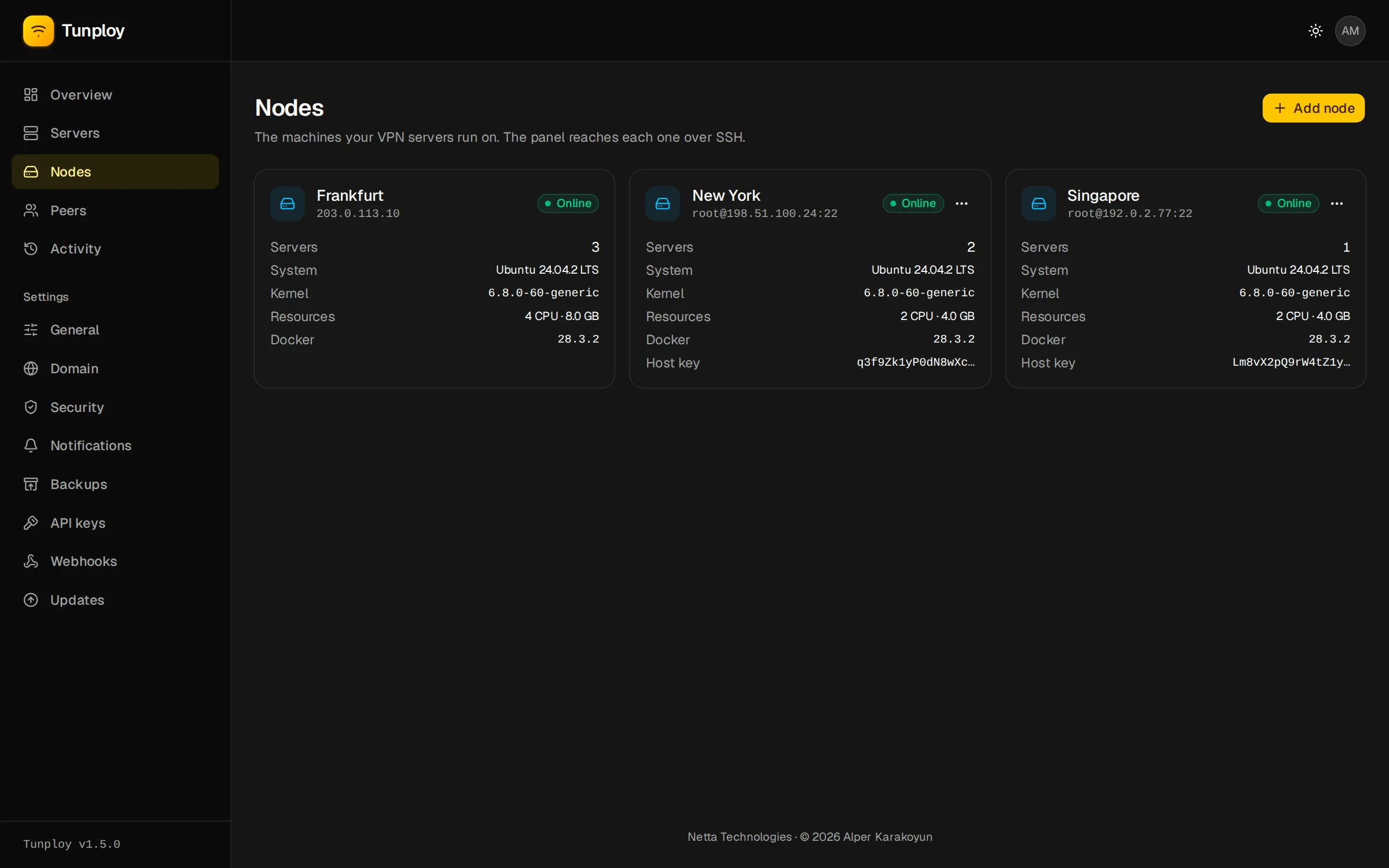Click host key q3f9Zk1yP0dN8wXc…
Image resolution: width=1389 pixels, height=868 pixels.
(916, 362)
